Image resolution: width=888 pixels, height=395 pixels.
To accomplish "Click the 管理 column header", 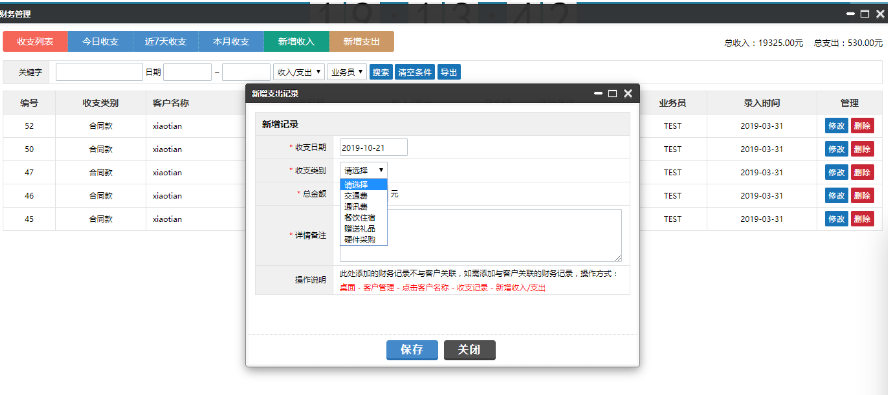I will (849, 103).
